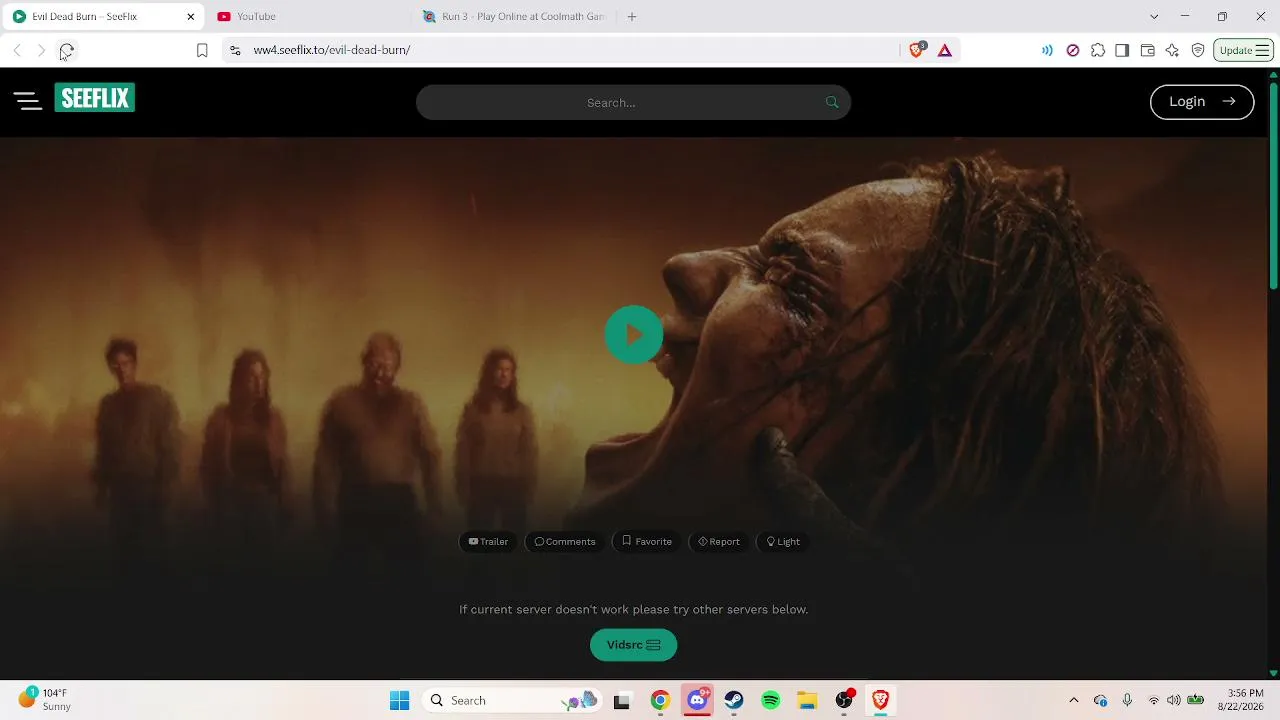The width and height of the screenshot is (1280, 720).
Task: Toggle the Light mode for the player
Action: 783,542
